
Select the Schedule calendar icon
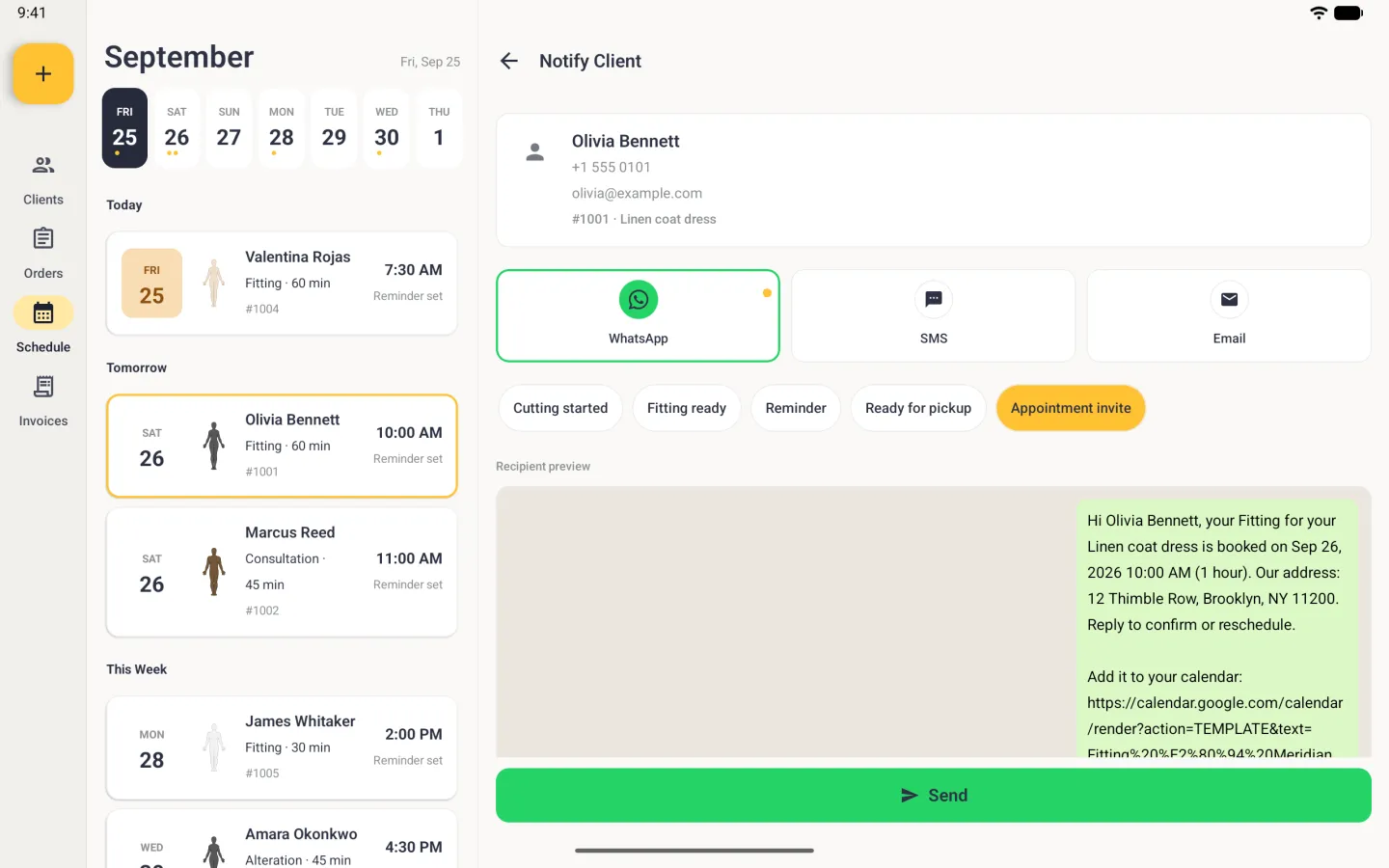pyautogui.click(x=43, y=312)
